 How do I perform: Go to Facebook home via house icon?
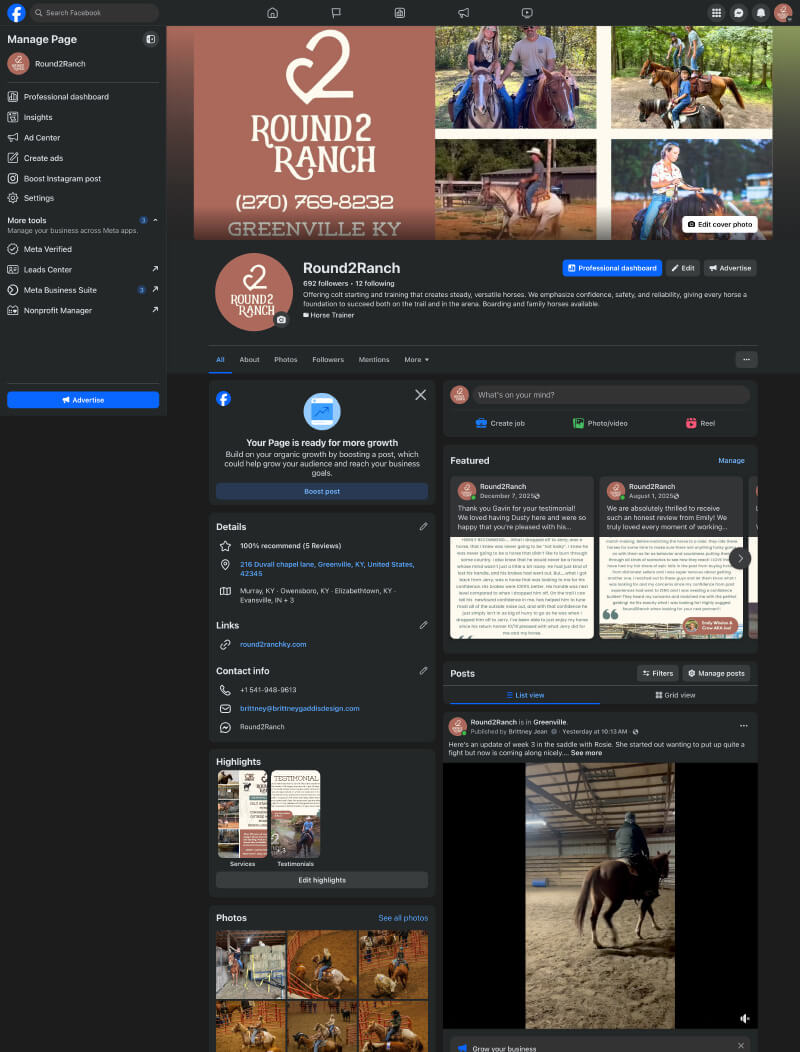click(273, 13)
